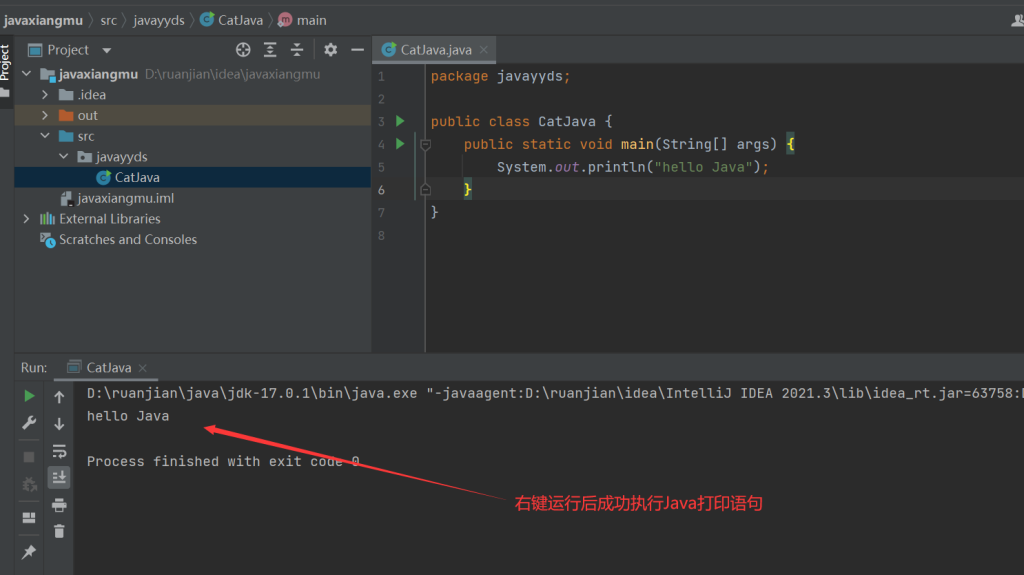
Task: Click the green Rerun button in Run panel
Action: tap(29, 396)
